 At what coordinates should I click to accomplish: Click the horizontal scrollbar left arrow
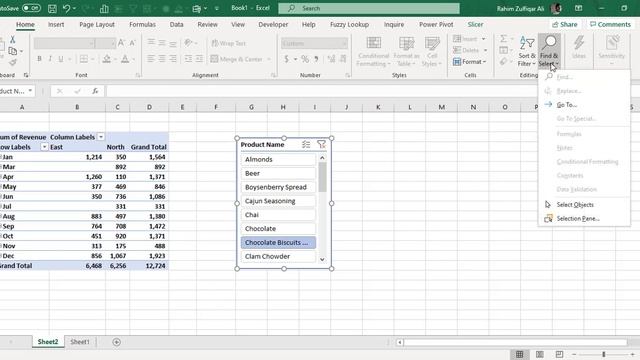(400, 342)
